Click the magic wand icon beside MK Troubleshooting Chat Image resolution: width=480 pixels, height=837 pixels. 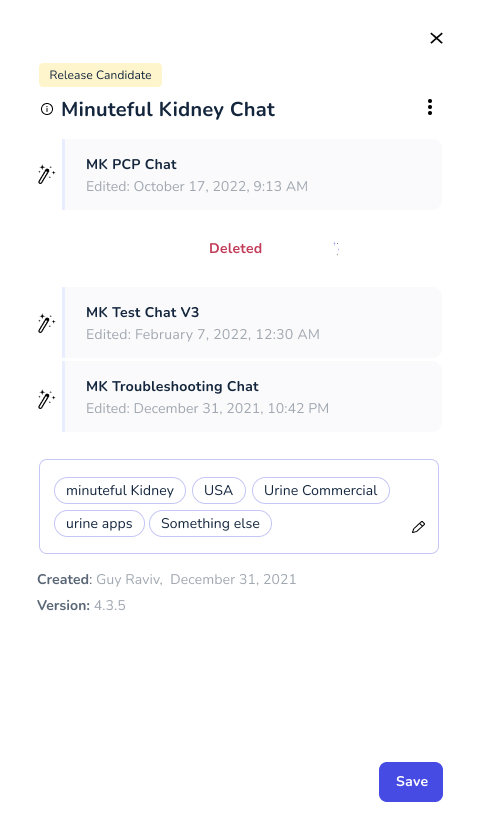click(46, 399)
